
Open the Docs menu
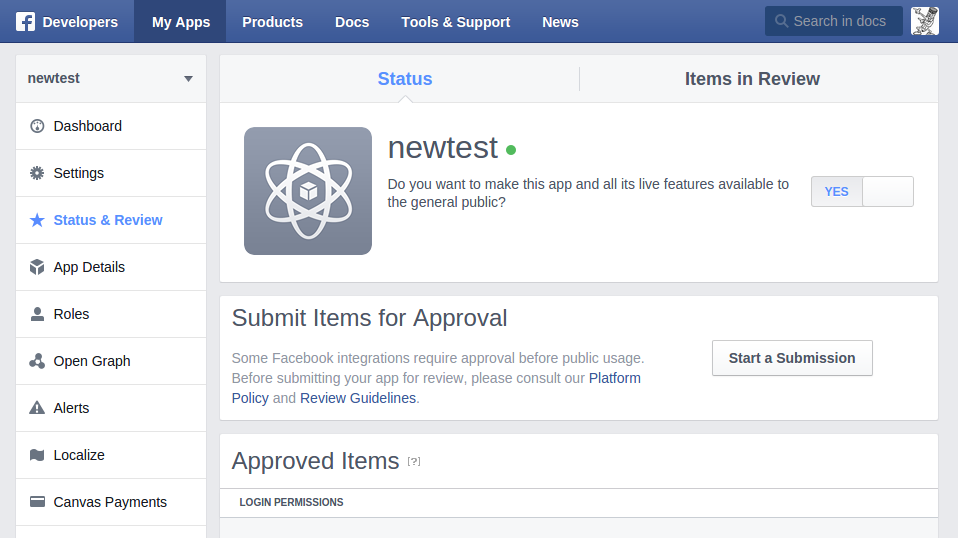352,22
